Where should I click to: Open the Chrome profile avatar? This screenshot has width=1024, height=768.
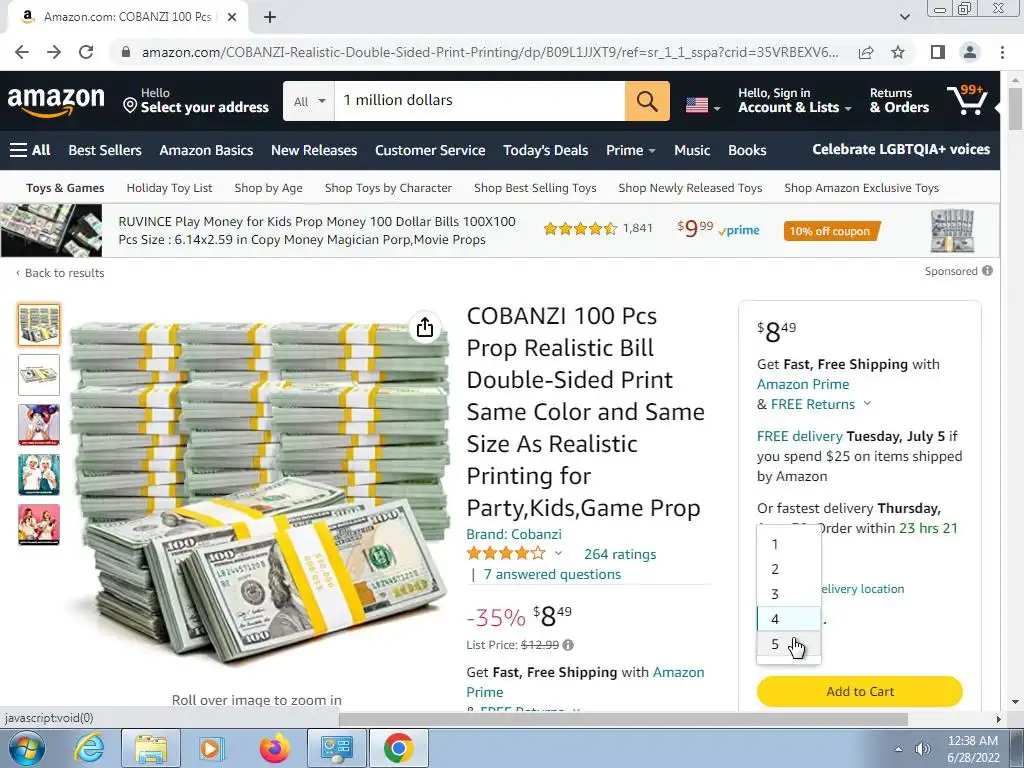pyautogui.click(x=970, y=52)
